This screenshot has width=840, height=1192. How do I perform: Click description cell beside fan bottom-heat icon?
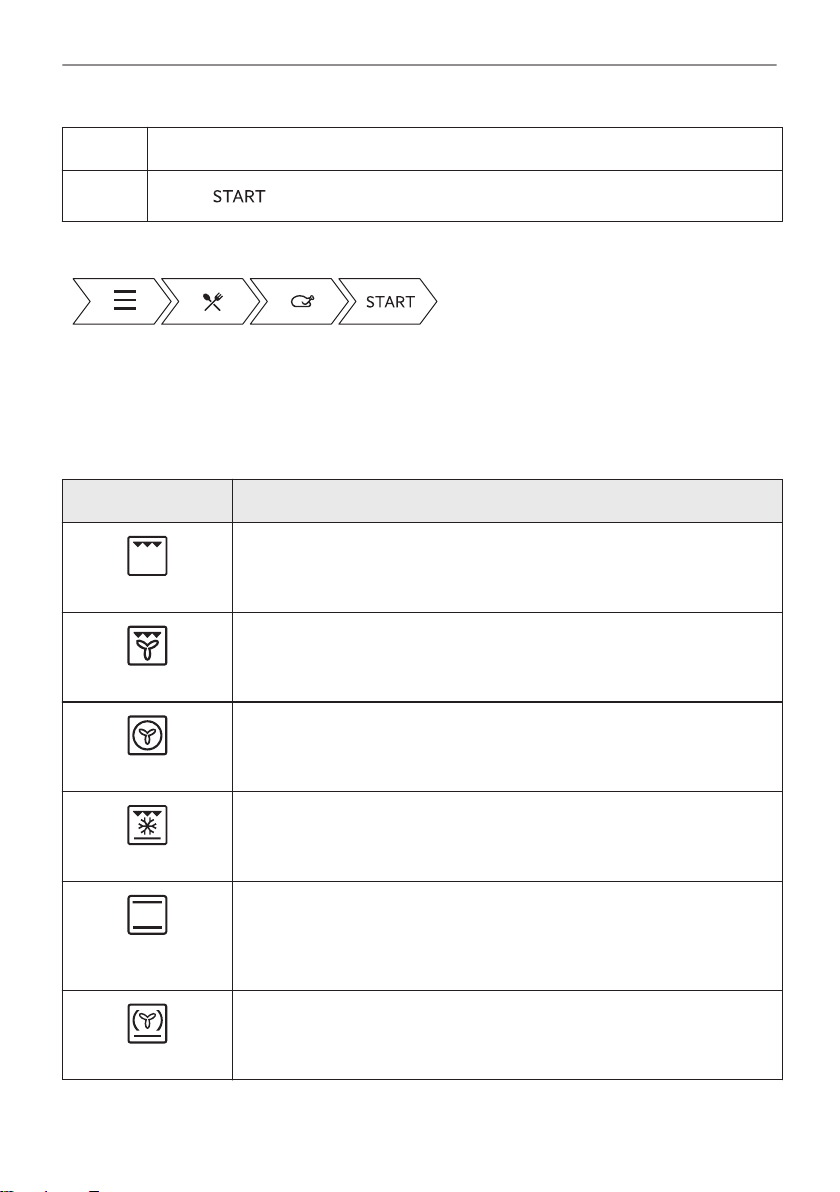507,1035
